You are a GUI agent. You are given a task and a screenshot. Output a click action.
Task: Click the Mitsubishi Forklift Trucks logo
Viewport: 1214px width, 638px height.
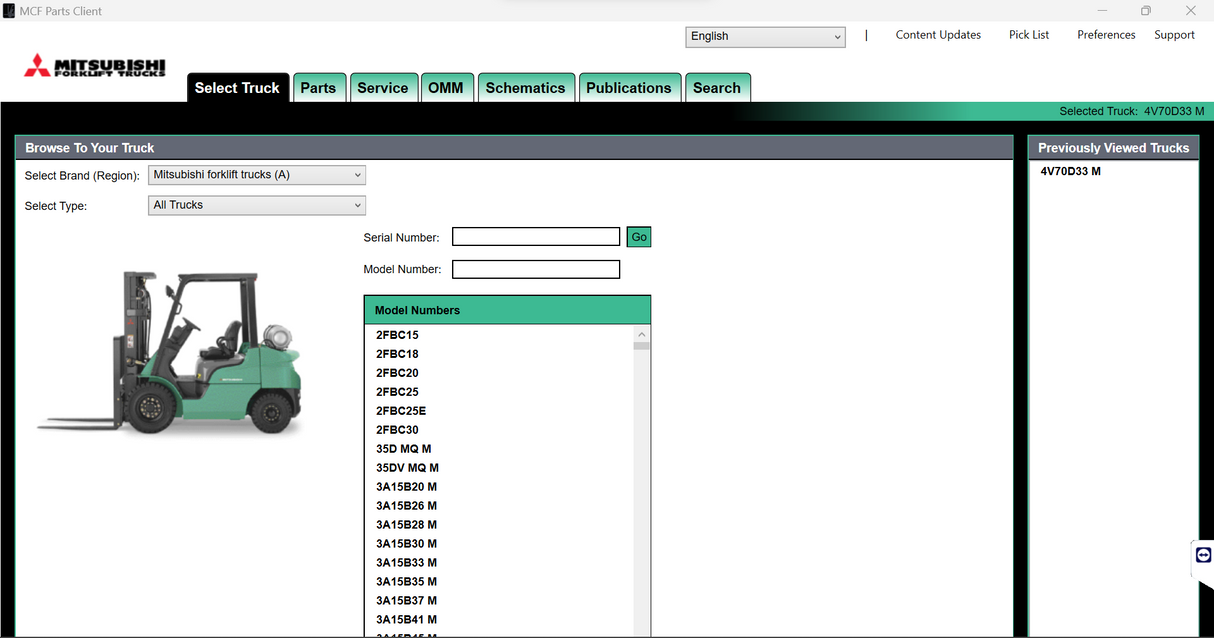pyautogui.click(x=95, y=67)
